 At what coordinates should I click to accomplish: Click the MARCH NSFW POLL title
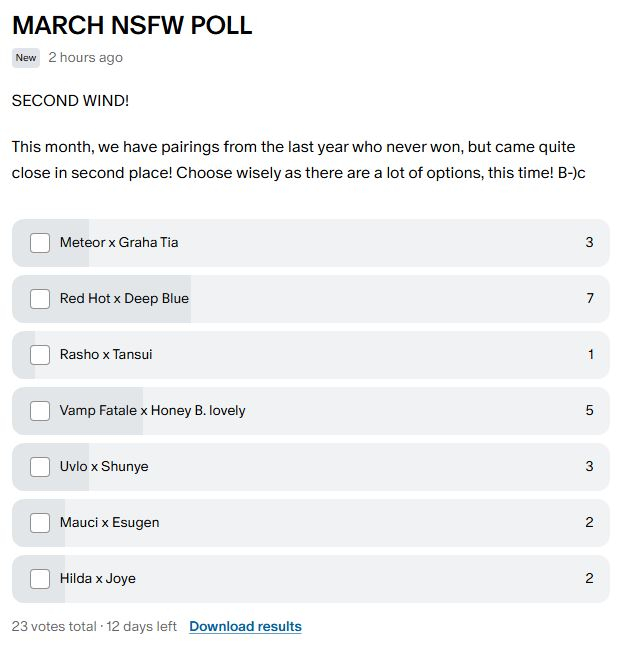(x=132, y=25)
